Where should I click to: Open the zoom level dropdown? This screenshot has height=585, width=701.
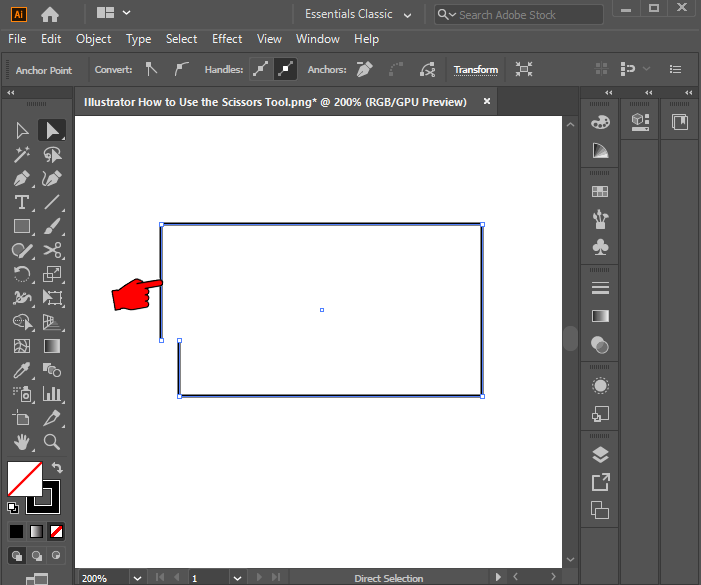pyautogui.click(x=136, y=578)
